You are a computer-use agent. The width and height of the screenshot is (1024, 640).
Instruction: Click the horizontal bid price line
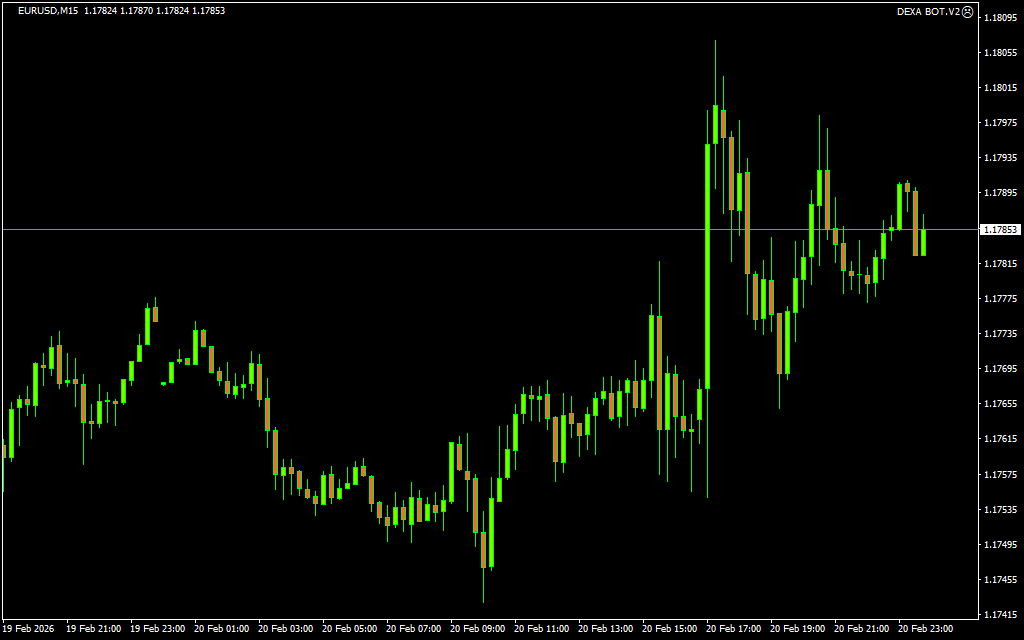pos(400,229)
